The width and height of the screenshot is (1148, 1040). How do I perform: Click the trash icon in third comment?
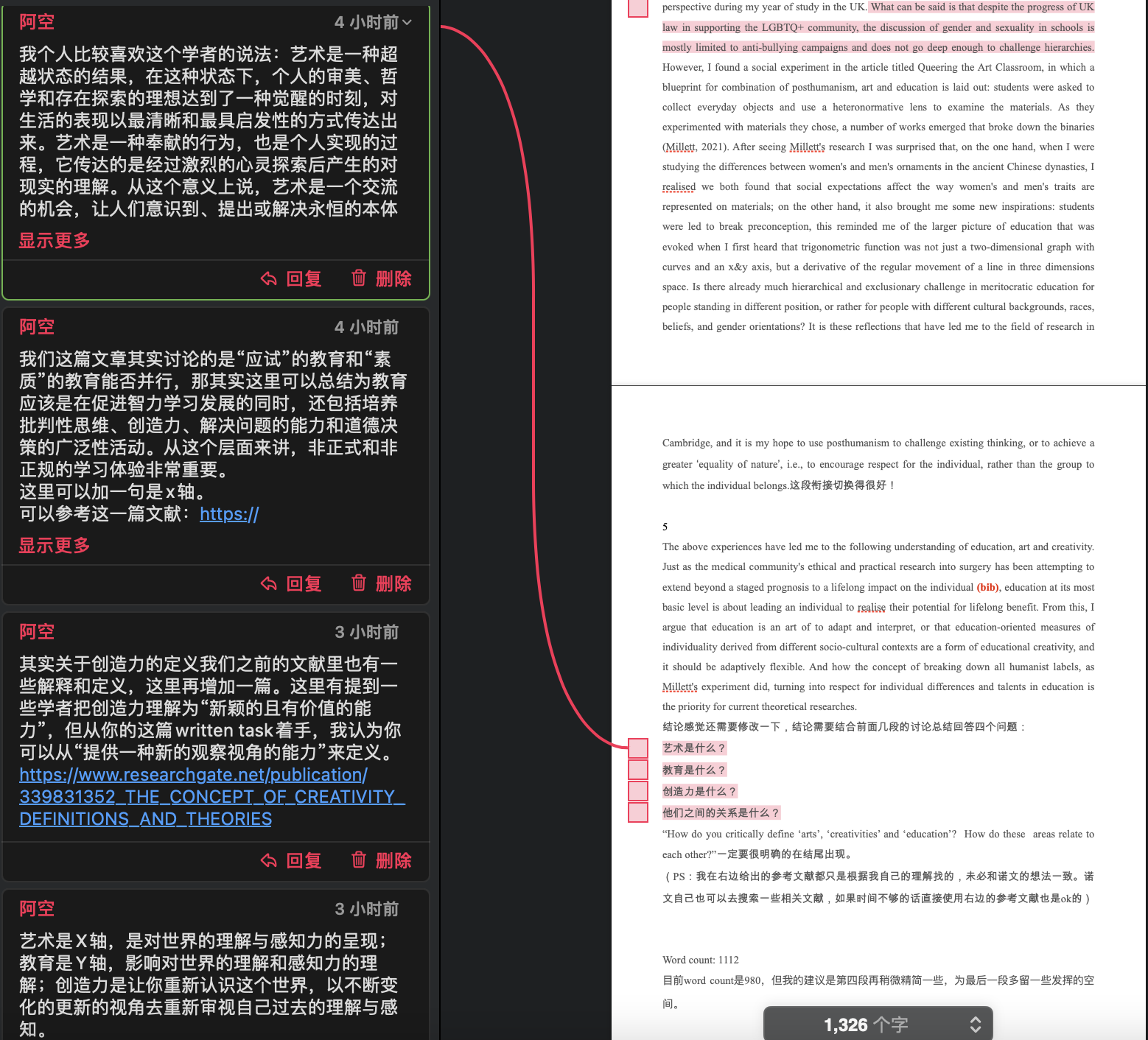[x=359, y=860]
